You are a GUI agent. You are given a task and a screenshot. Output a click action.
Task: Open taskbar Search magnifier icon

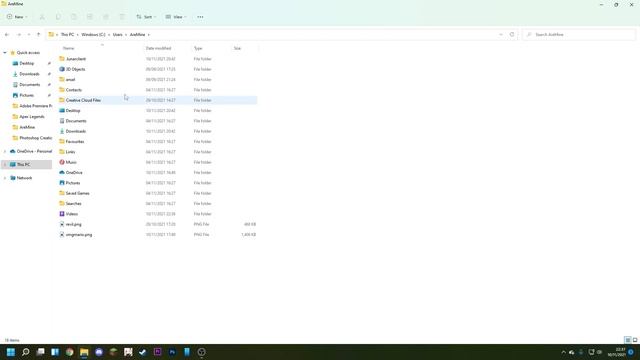(25, 352)
